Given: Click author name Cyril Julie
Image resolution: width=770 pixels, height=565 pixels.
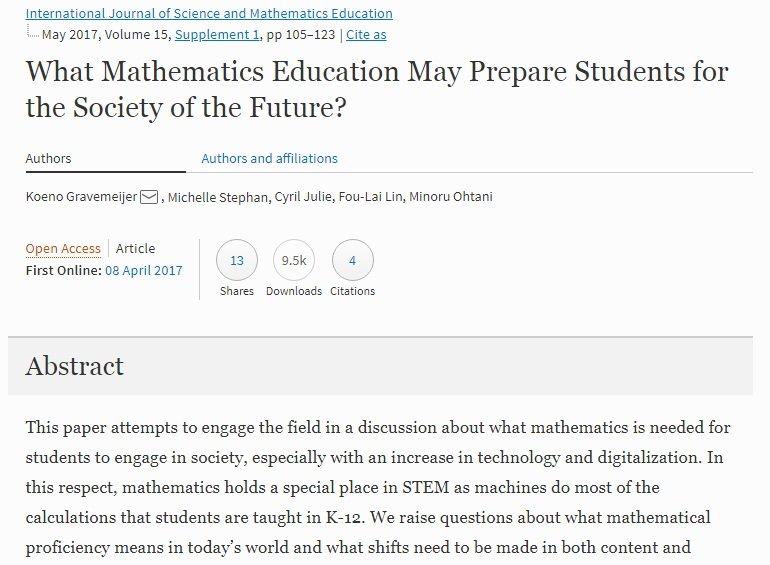Looking at the screenshot, I should coord(302,196).
